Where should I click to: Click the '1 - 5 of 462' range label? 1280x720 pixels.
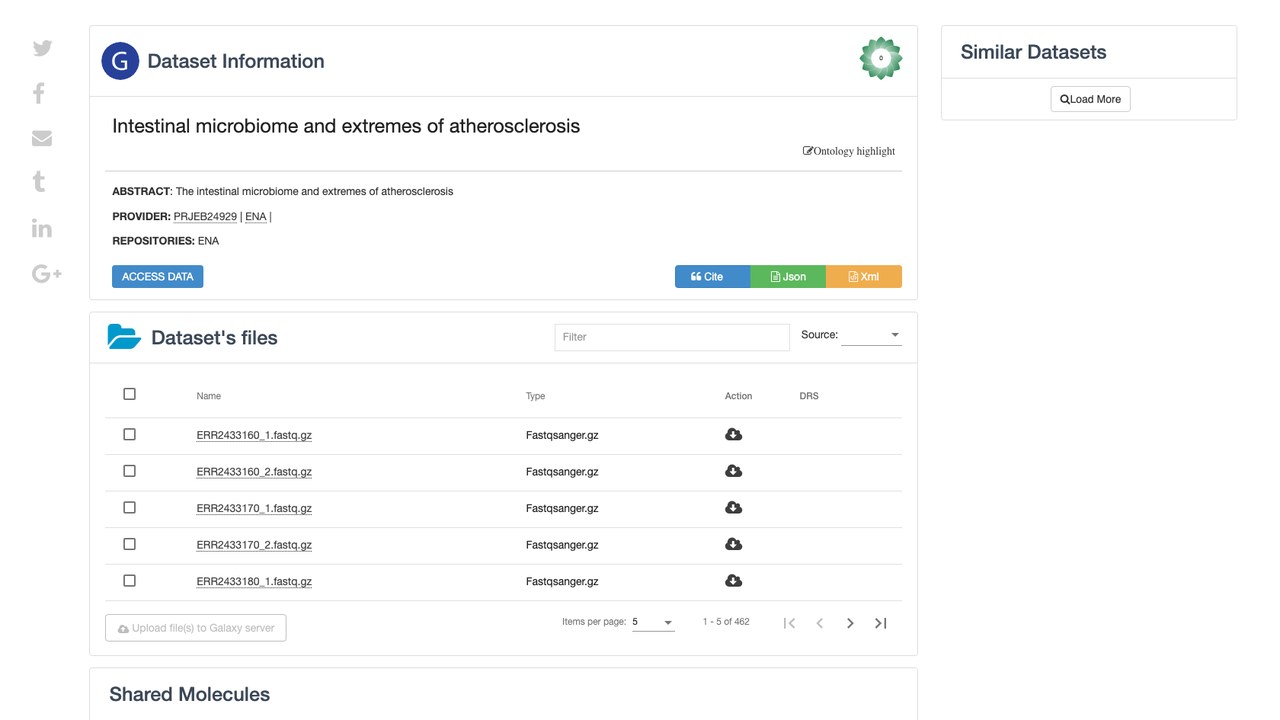(x=726, y=622)
